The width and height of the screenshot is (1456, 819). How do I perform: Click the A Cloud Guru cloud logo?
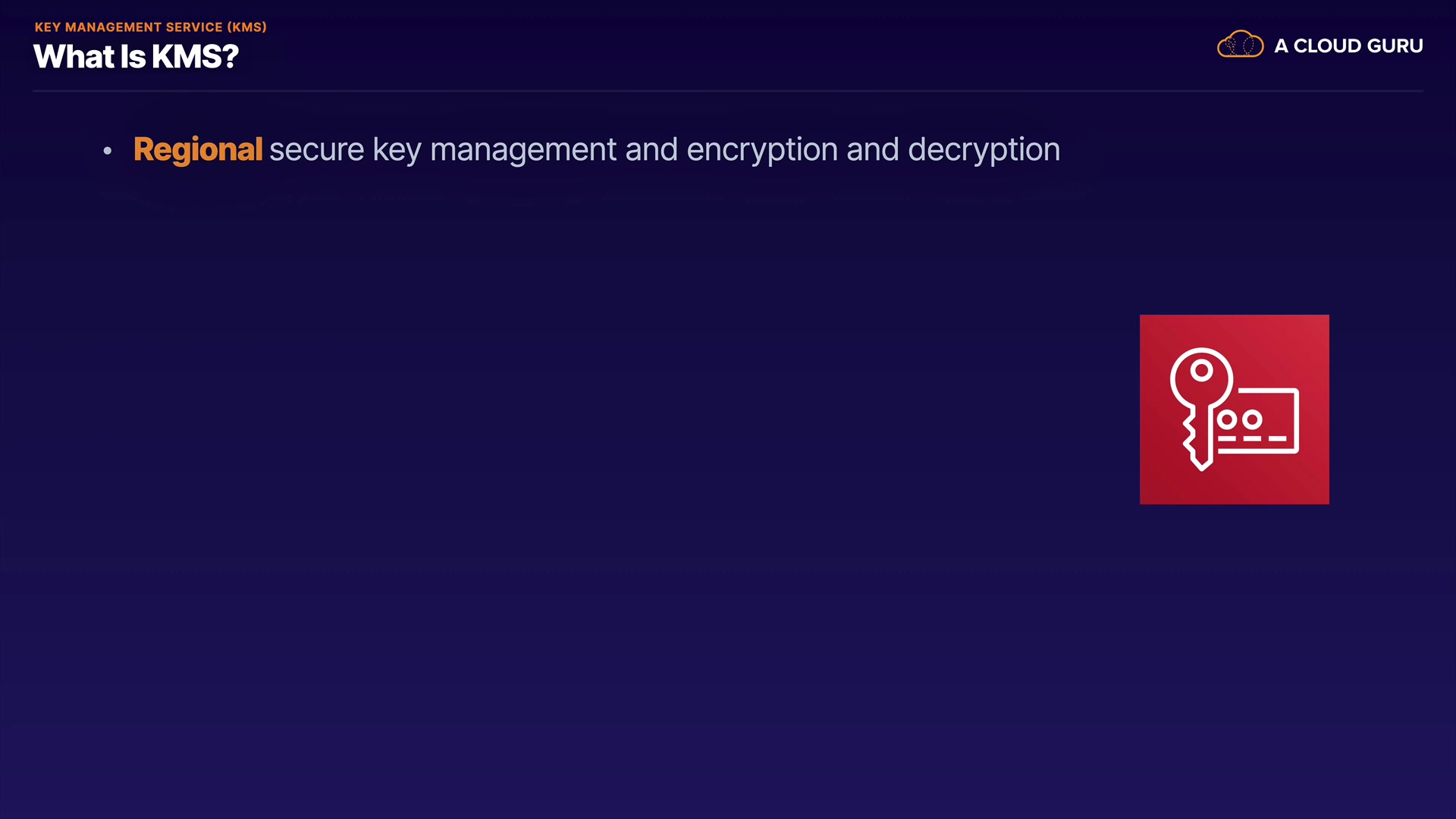point(1240,45)
